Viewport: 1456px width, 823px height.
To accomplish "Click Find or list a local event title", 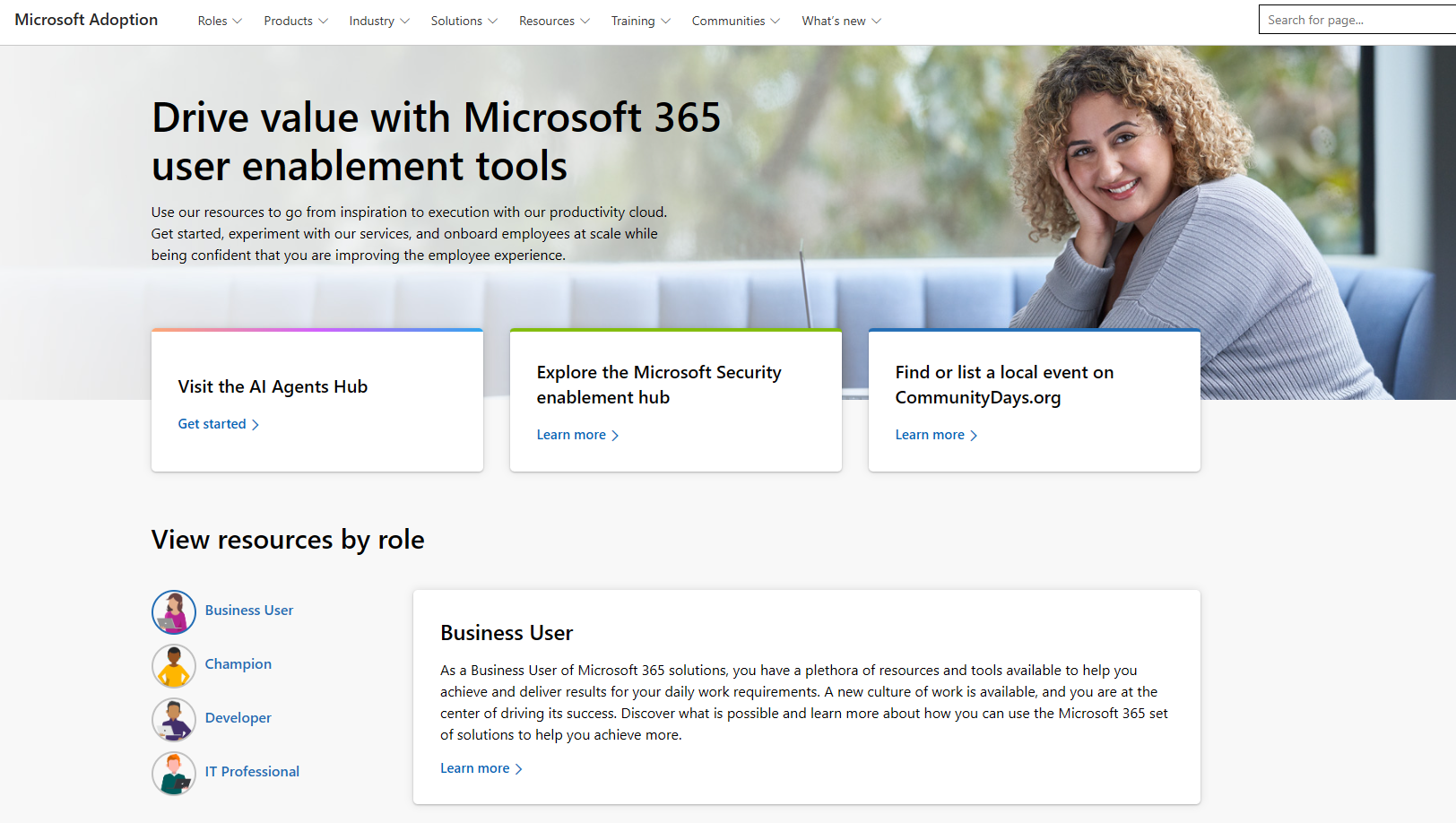I will (1004, 385).
